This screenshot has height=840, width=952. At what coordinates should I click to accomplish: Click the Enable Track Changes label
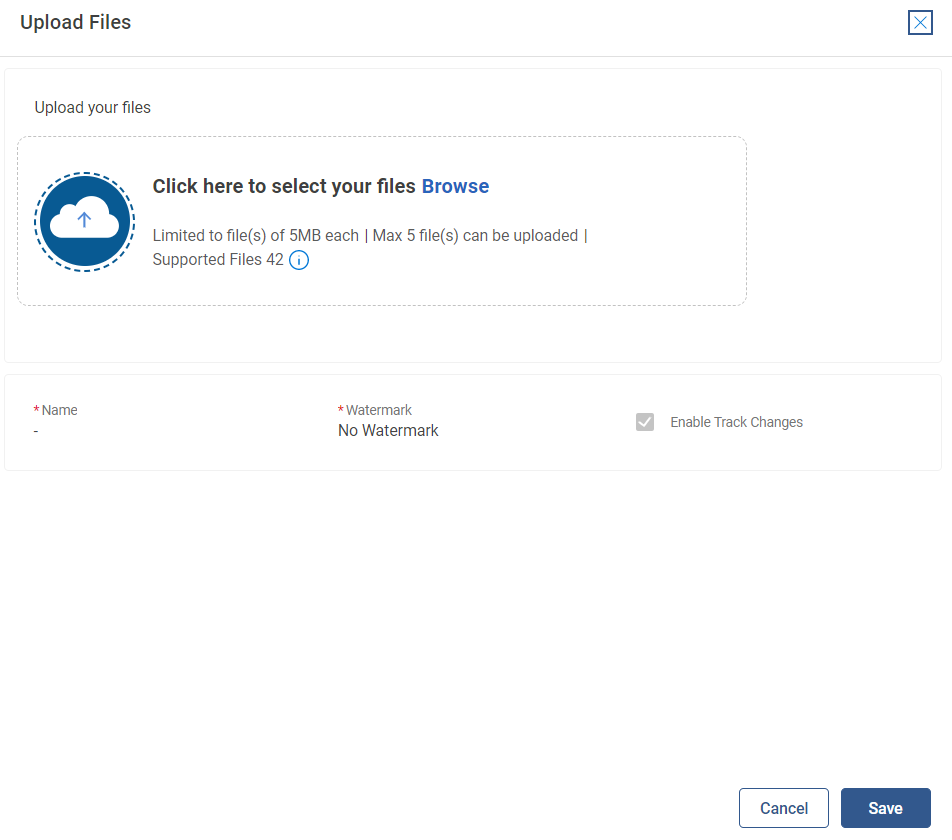pyautogui.click(x=736, y=422)
